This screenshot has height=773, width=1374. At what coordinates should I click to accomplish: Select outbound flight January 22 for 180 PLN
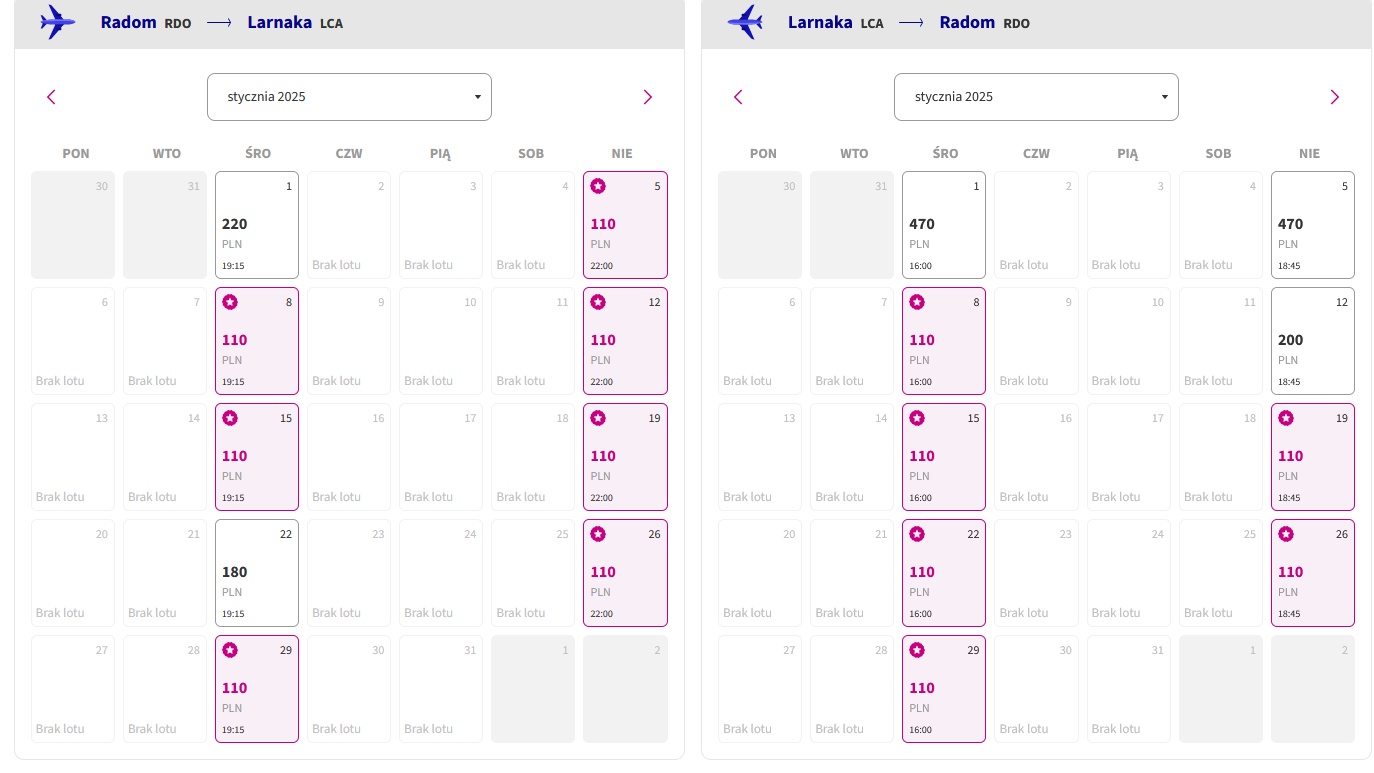click(x=257, y=573)
